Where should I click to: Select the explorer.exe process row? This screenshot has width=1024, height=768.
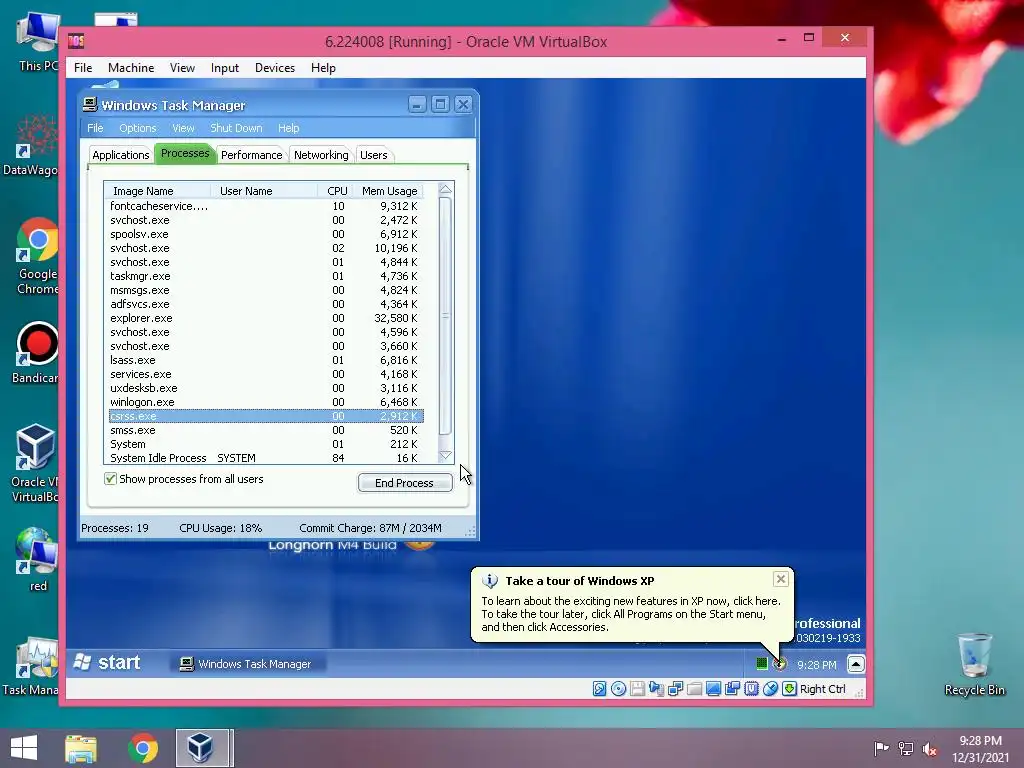[266, 318]
